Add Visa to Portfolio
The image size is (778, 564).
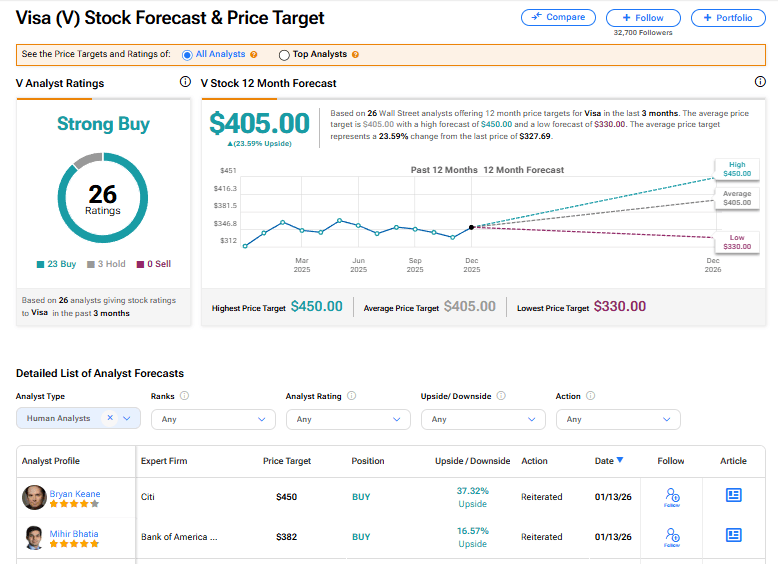click(728, 18)
